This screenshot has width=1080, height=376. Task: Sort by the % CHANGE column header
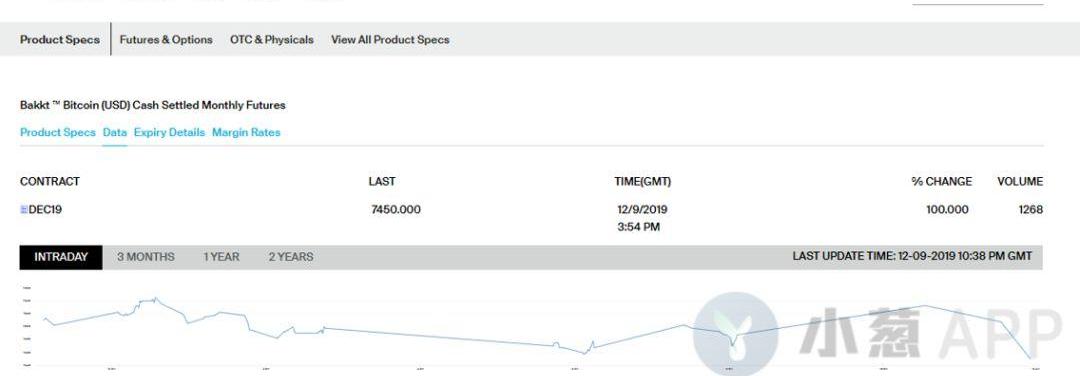coord(942,182)
